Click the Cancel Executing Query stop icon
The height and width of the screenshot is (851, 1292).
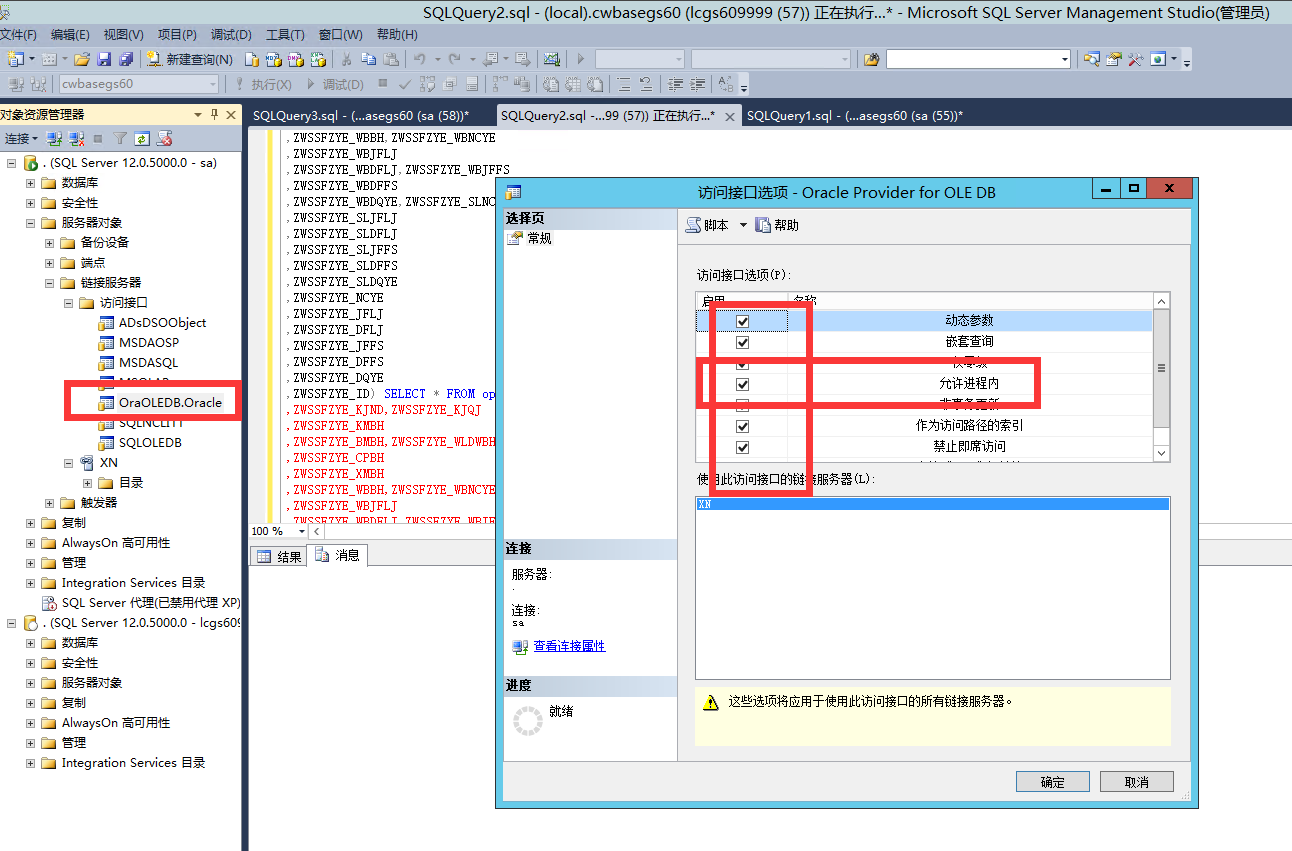tap(384, 85)
